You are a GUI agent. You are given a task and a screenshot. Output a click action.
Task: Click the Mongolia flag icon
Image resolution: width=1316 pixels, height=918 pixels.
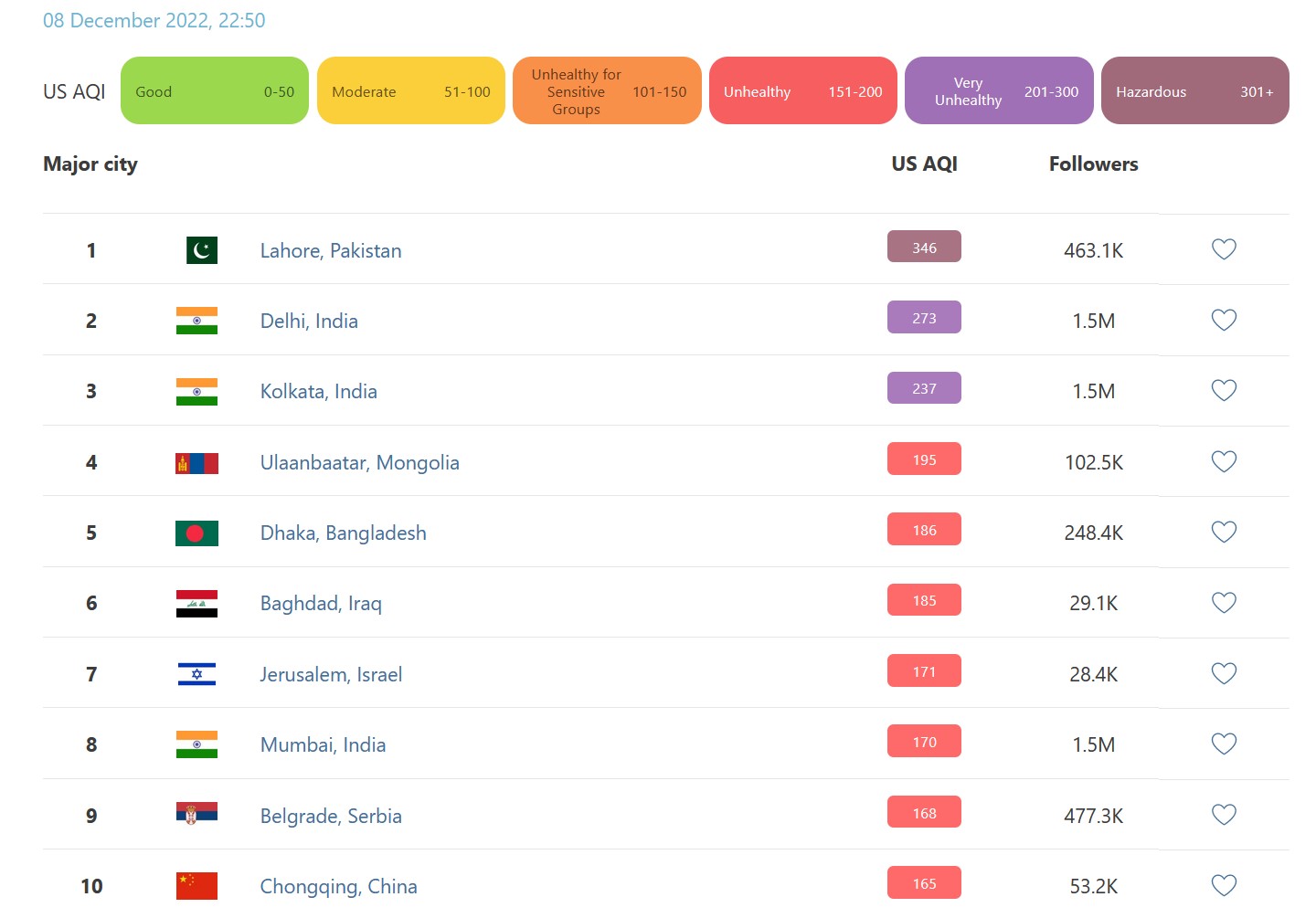196,463
